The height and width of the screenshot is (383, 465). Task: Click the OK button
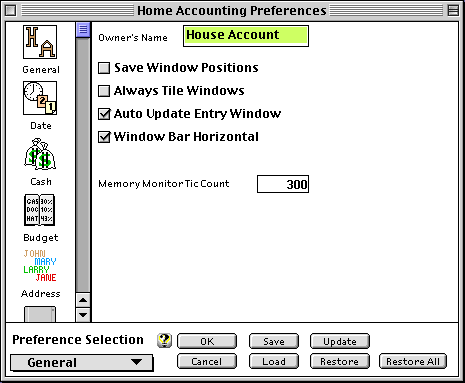coord(207,341)
